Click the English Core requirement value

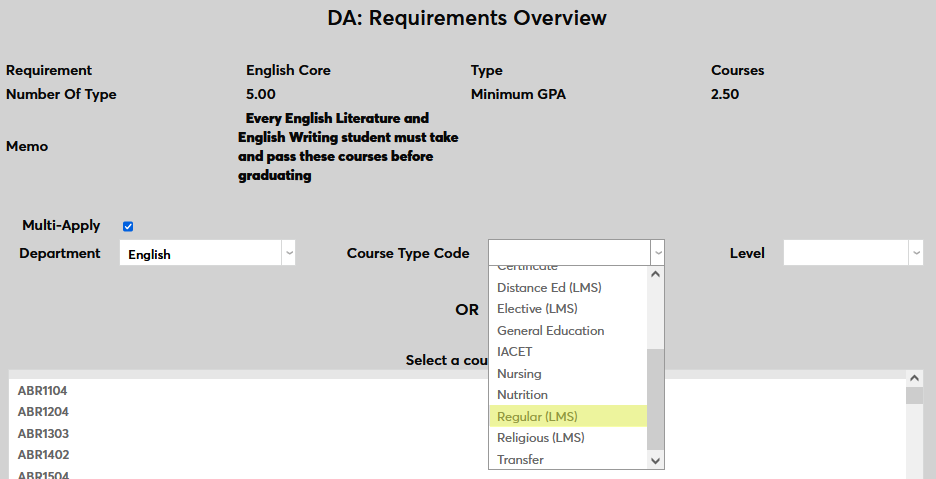coord(288,70)
